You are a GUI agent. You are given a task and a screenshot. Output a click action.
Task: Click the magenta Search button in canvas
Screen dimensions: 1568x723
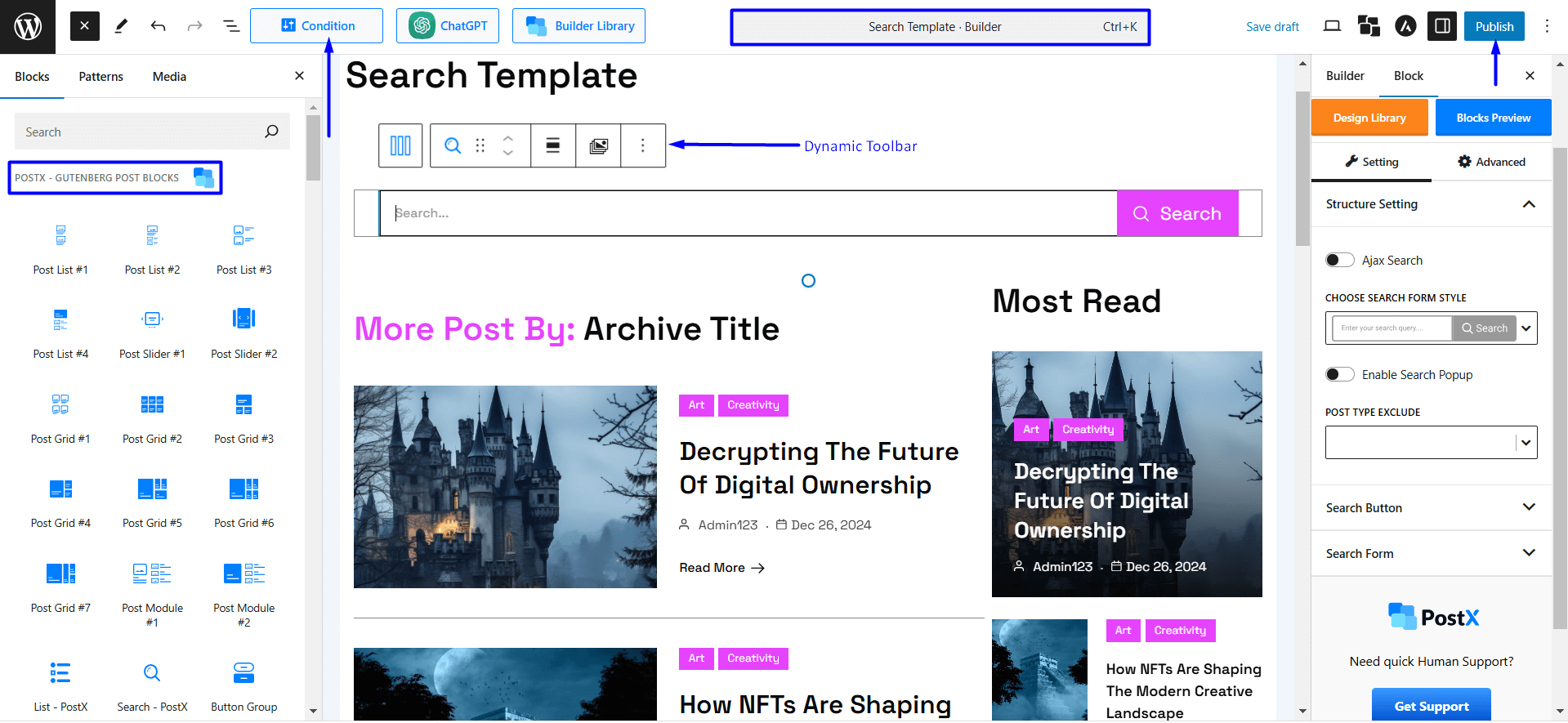(x=1177, y=213)
